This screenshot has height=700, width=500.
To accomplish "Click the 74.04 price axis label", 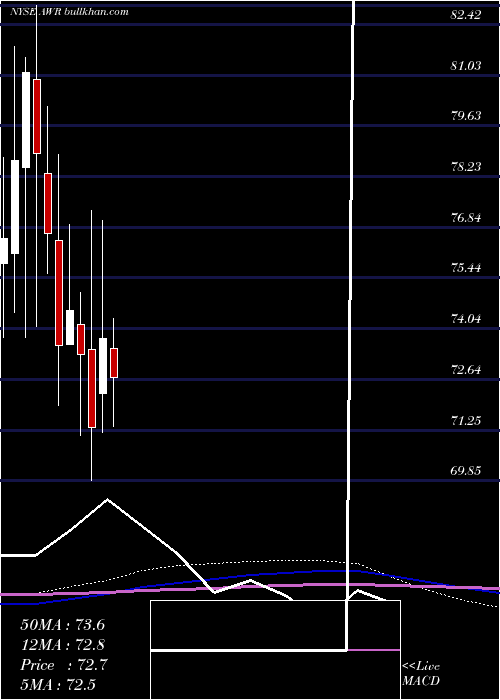I will 466,319.
